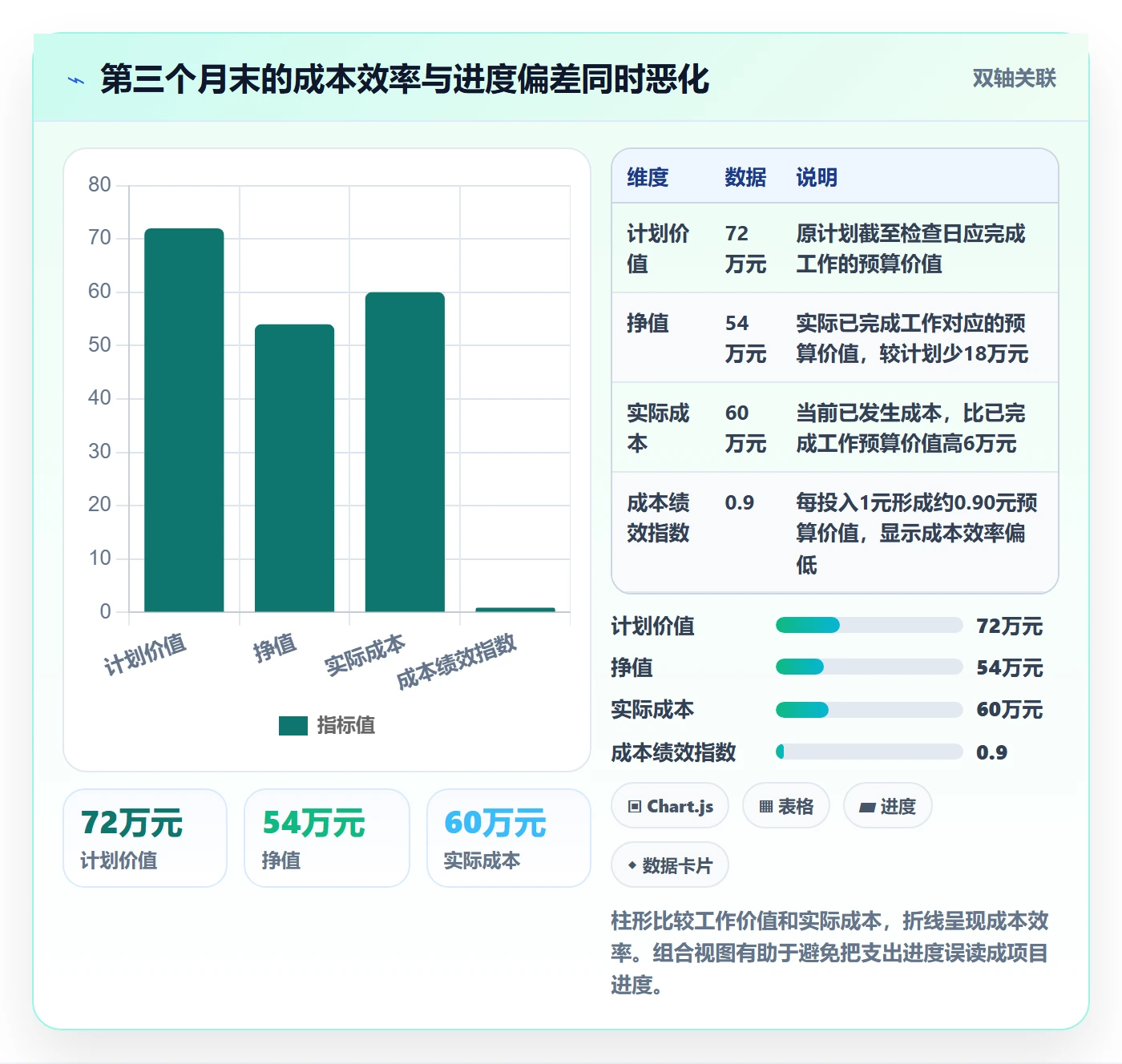Click the 72万元 progress value label

[1010, 626]
